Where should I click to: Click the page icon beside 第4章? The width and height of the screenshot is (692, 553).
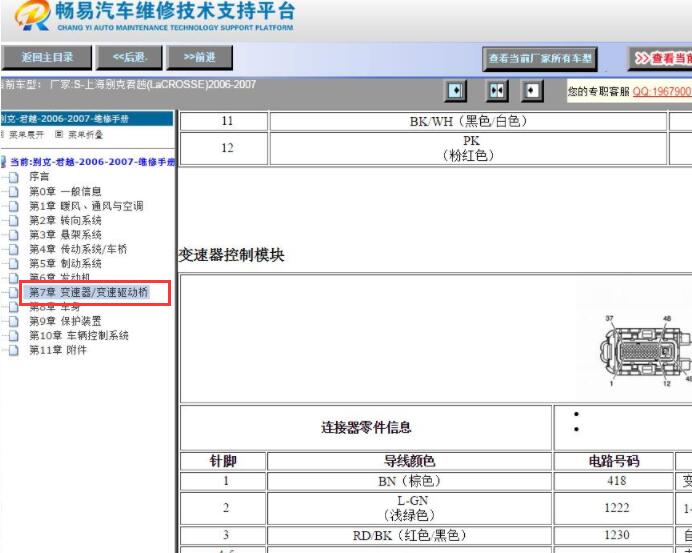coord(14,249)
